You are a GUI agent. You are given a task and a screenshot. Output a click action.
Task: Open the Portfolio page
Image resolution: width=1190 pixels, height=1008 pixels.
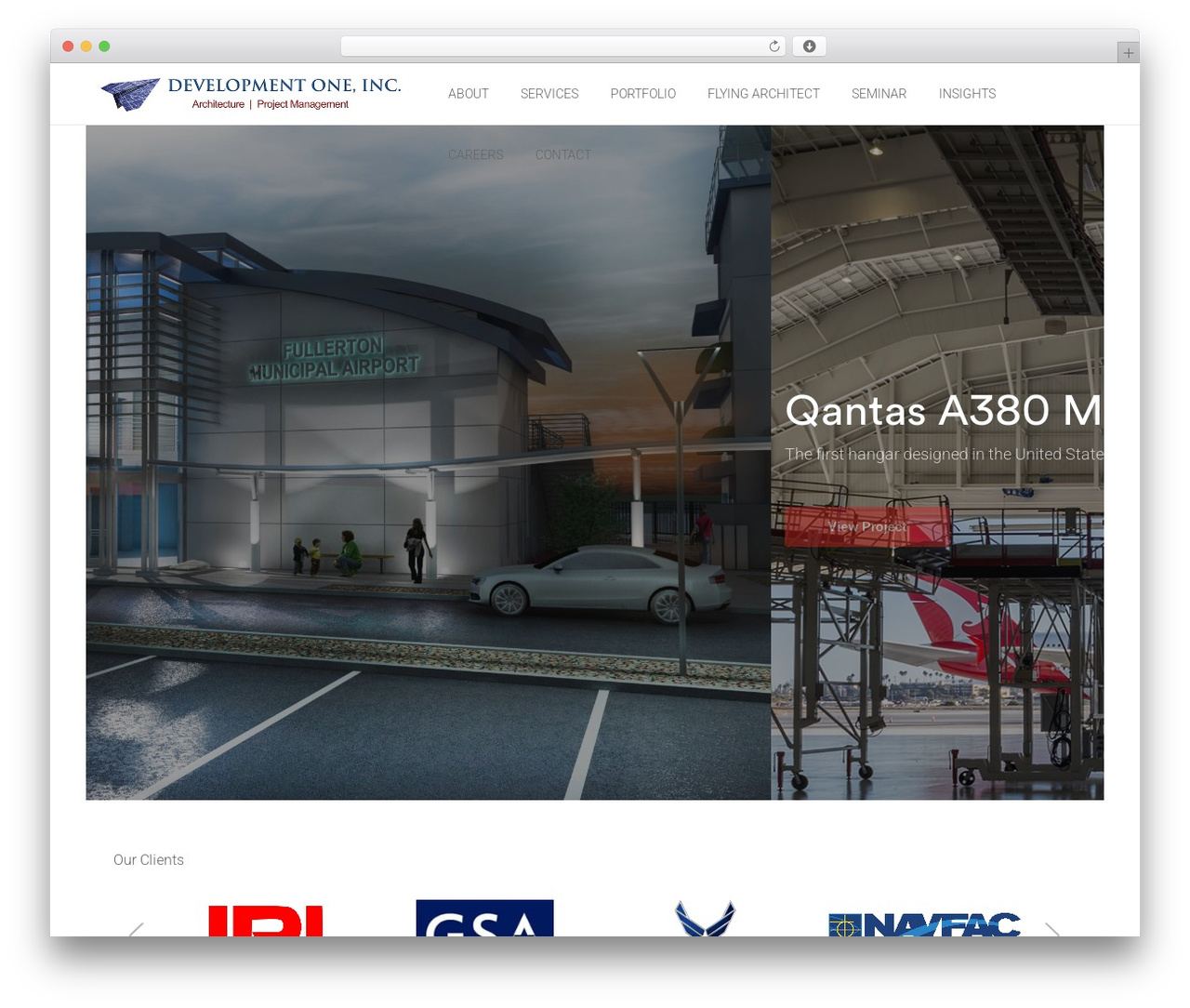(643, 94)
